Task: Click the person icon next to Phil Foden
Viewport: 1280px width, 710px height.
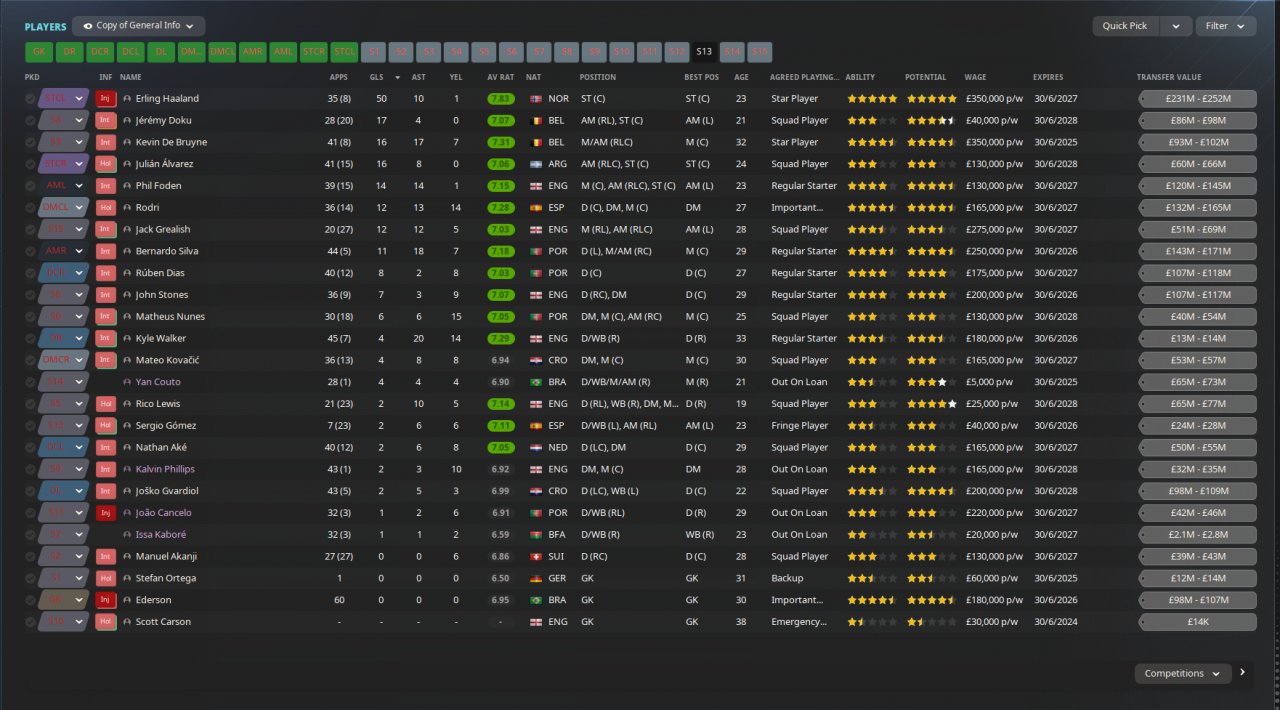Action: tap(127, 186)
